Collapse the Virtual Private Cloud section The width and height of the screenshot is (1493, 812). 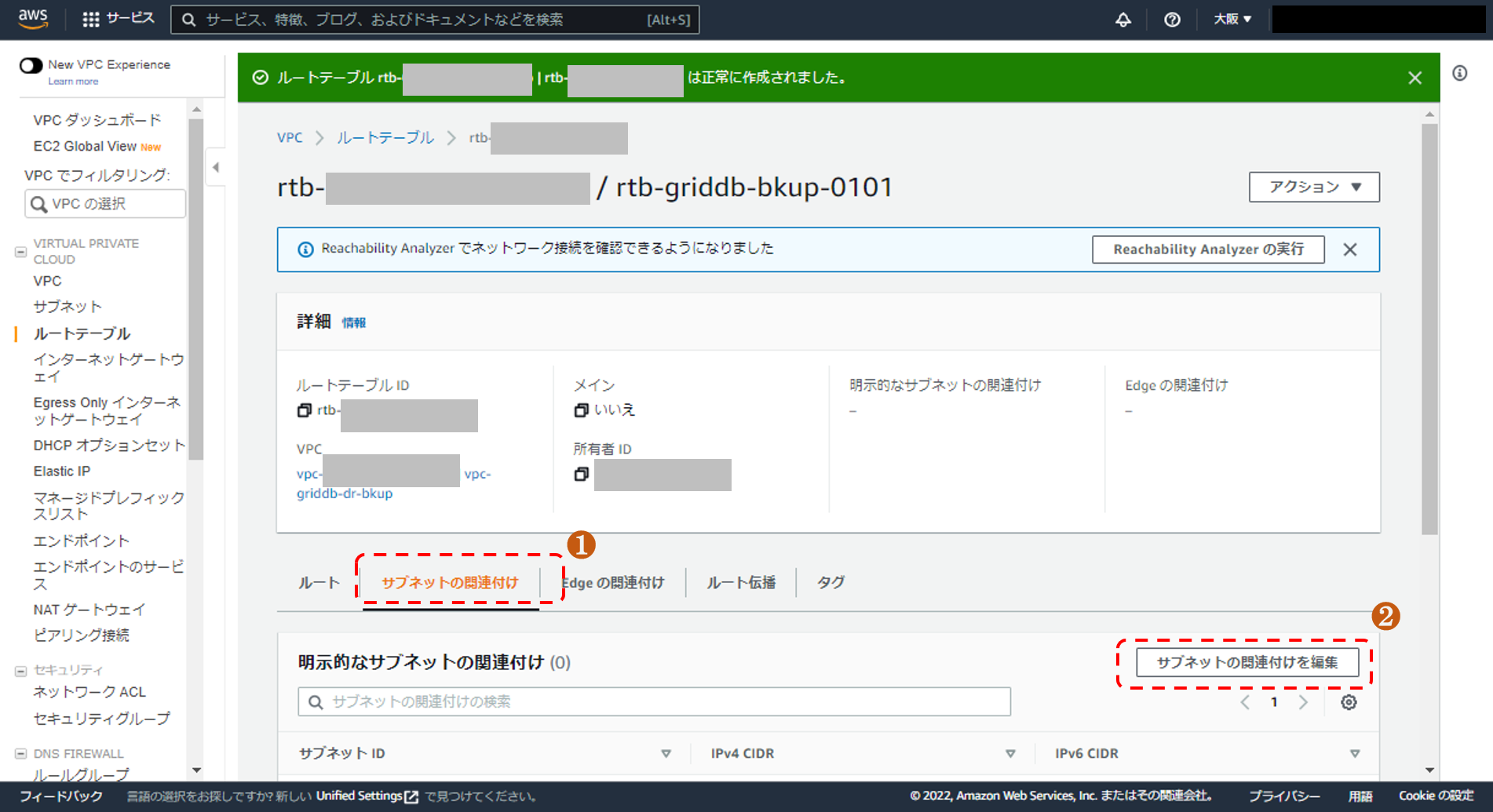(21, 252)
